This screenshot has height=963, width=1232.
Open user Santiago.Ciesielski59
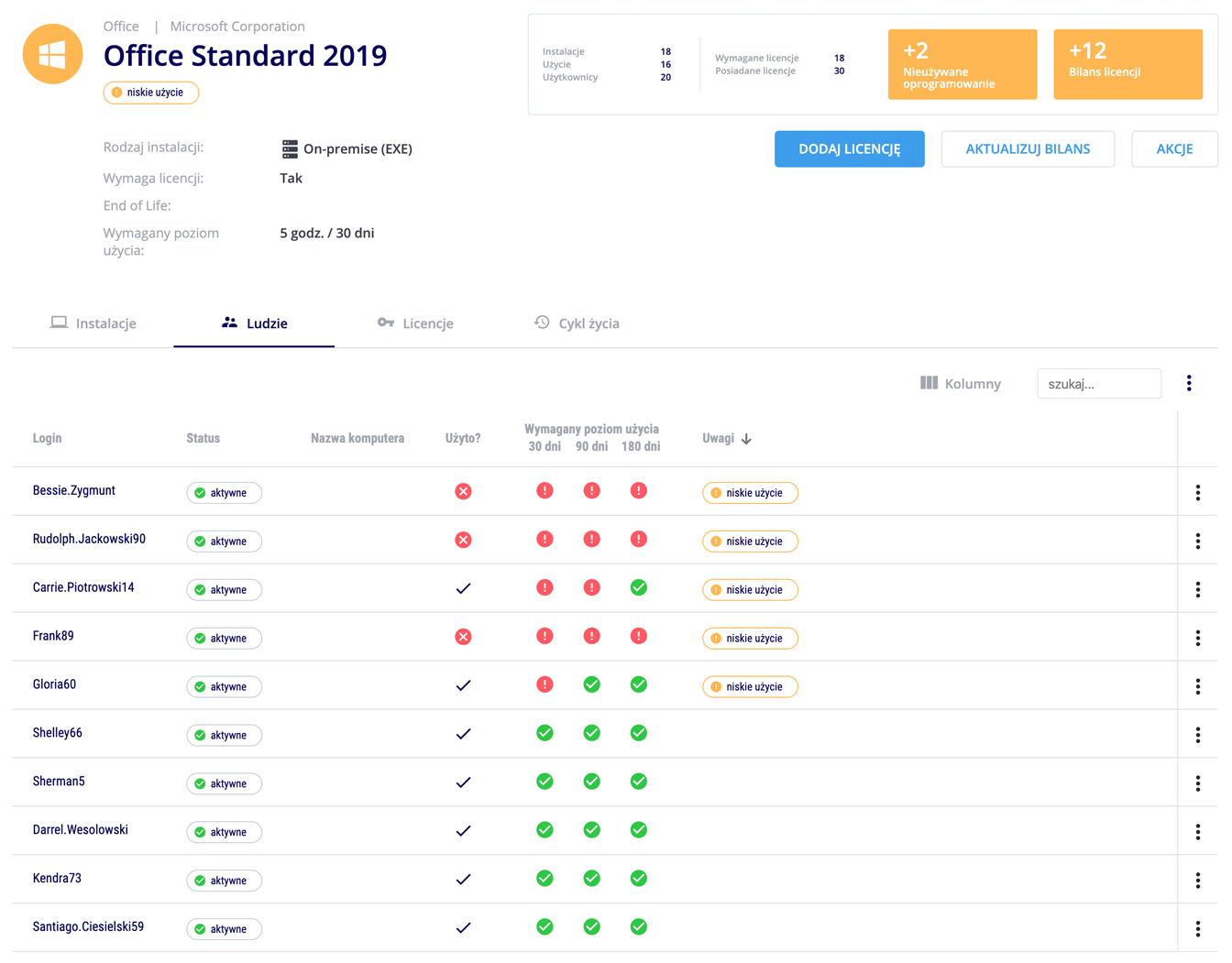(88, 927)
